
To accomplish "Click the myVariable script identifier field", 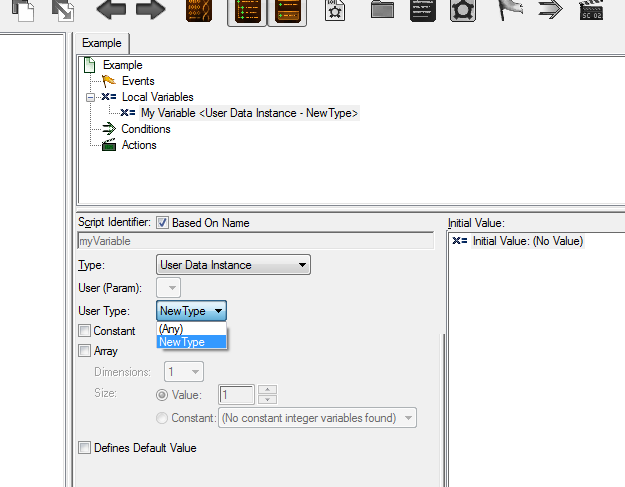I will pyautogui.click(x=256, y=241).
